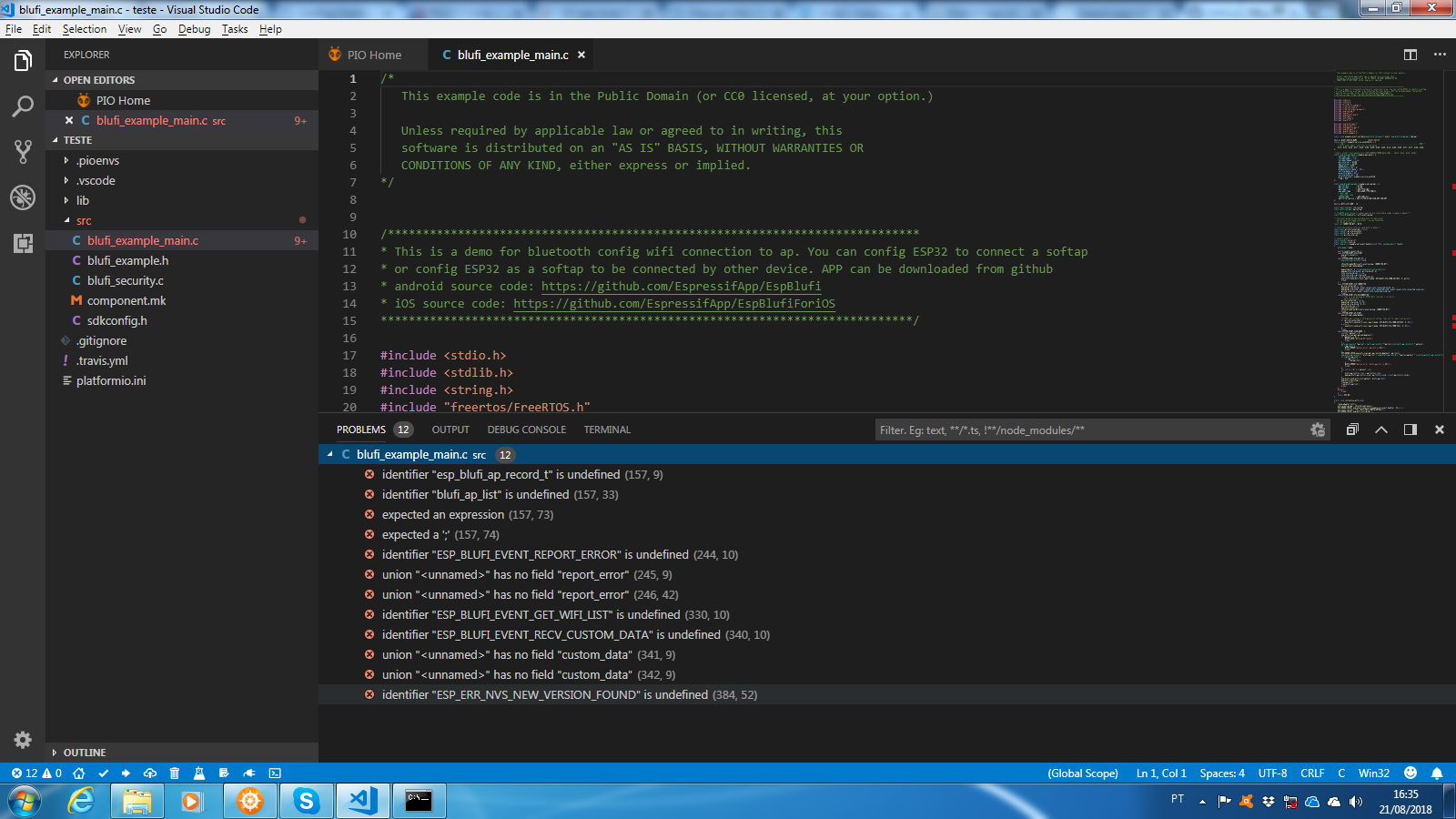The width and height of the screenshot is (1456, 819).
Task: Open the Explorer view in activity bar
Action: coord(23,61)
